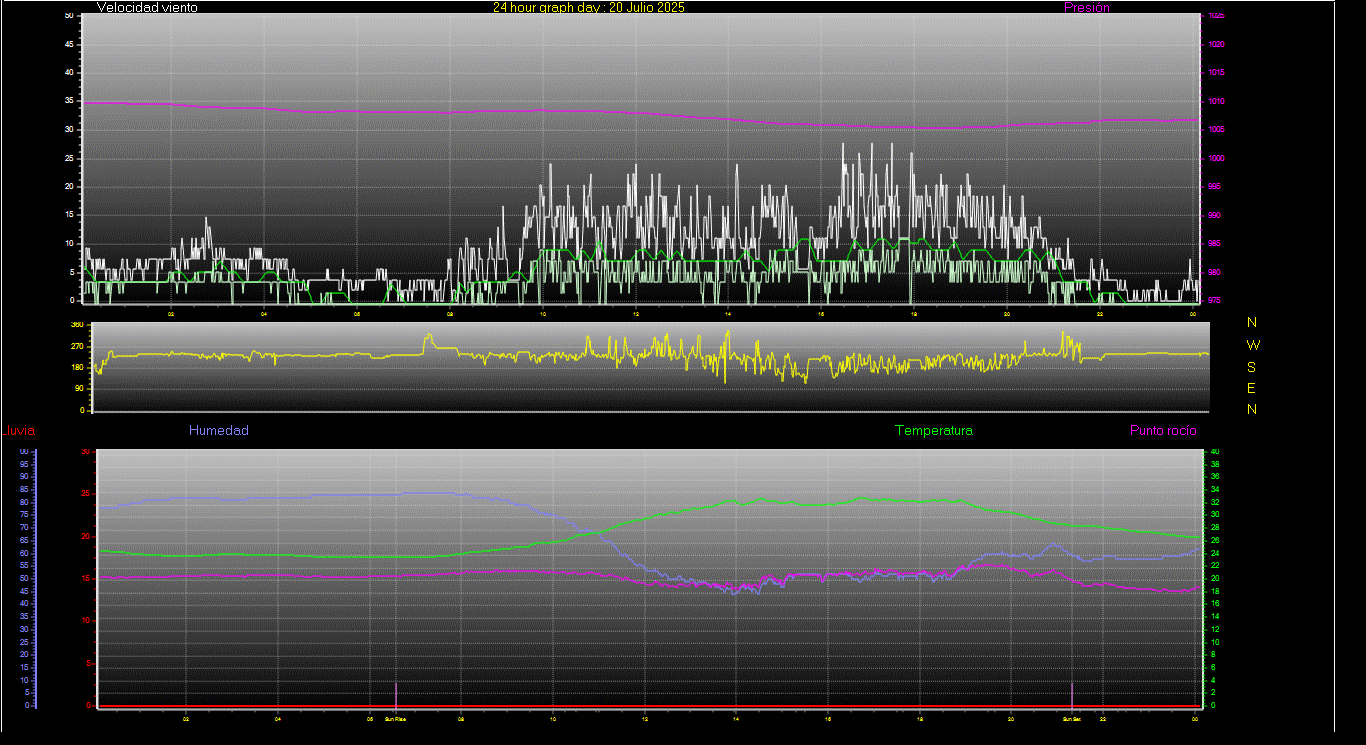Click the 'Velocidad viento' chart label
The image size is (1366, 745).
click(147, 7)
